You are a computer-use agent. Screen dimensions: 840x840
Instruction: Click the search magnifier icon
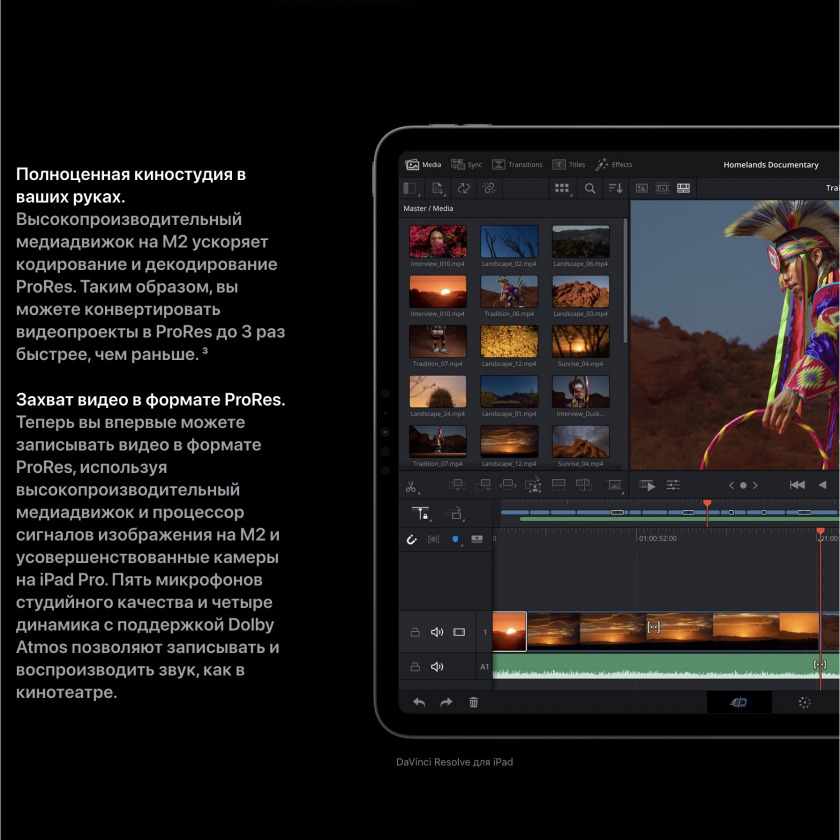click(x=590, y=188)
